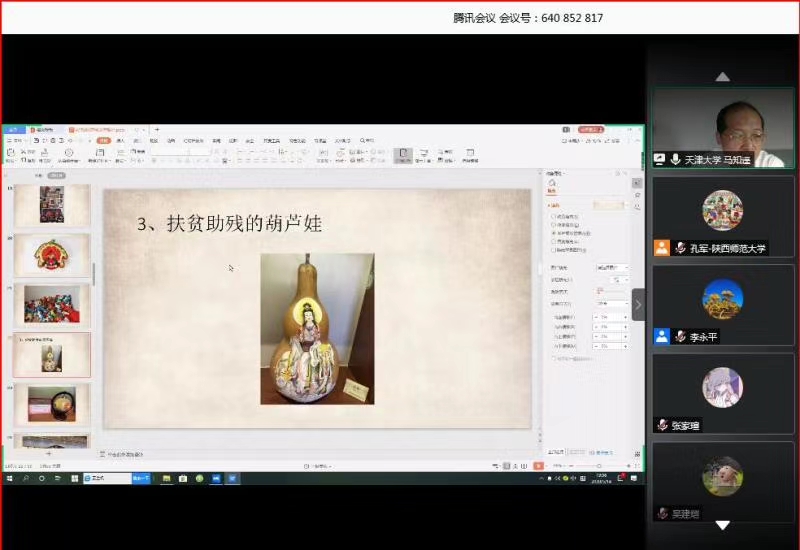
Task: Click the orange host icon beside 孔军-陕西师范大学
Action: (x=661, y=248)
